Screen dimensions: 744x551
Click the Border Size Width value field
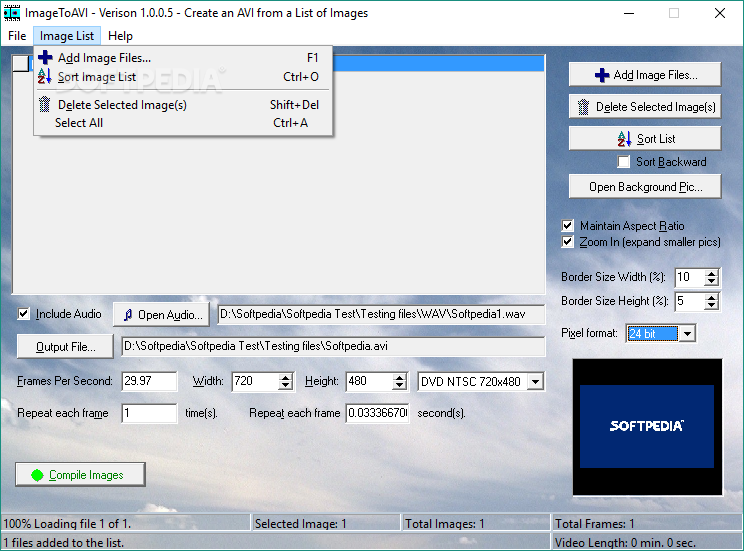[x=690, y=277]
